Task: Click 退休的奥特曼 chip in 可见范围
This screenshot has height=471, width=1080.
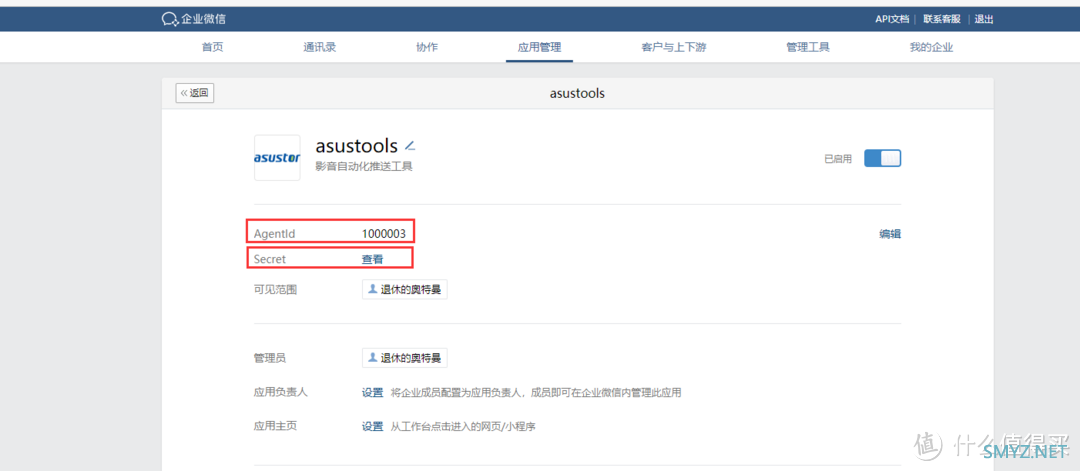Action: point(405,289)
